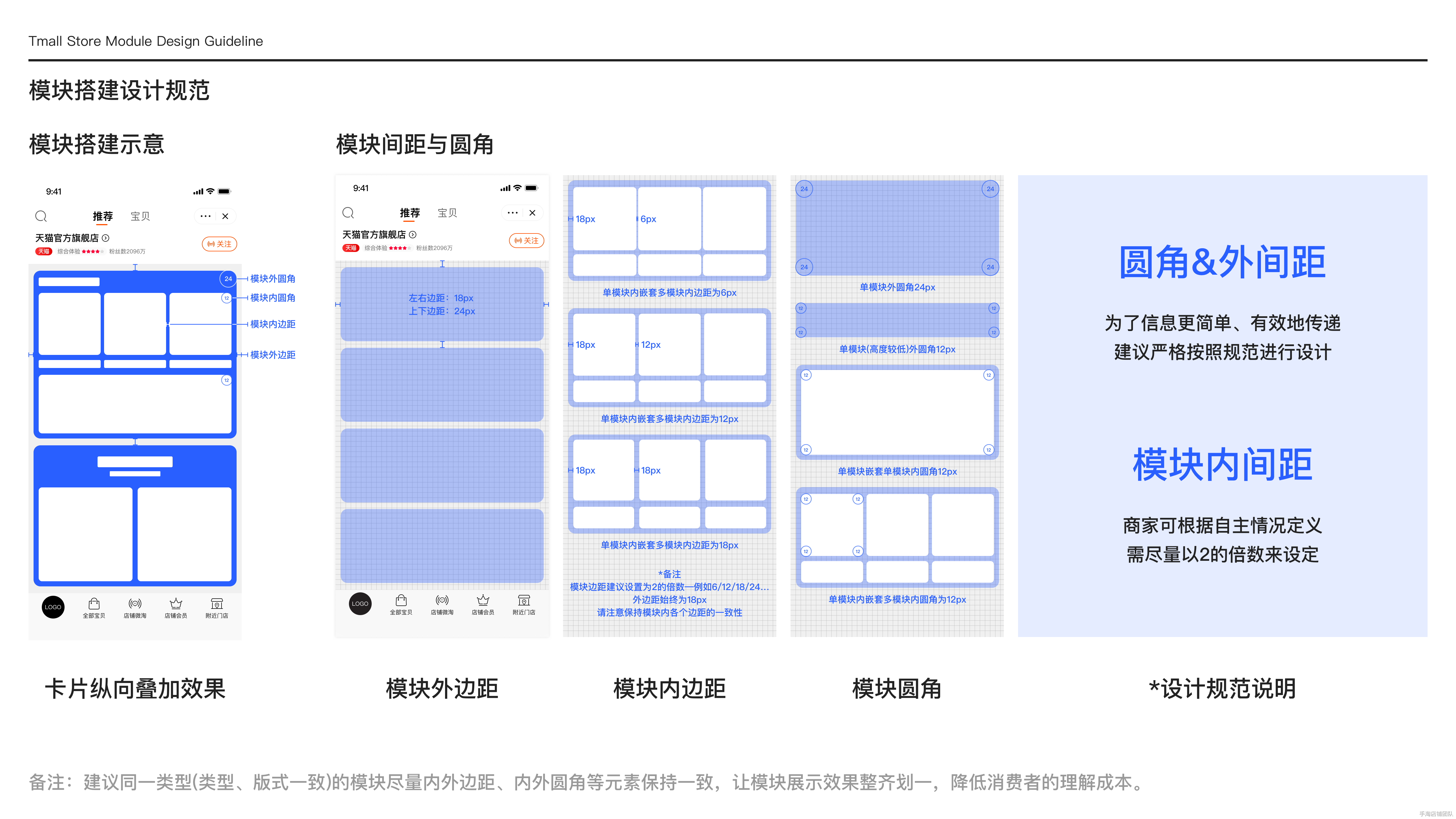Select 推荐 tab in 模块外边距 phone mockup
The height and width of the screenshot is (819, 1456).
pos(410,212)
